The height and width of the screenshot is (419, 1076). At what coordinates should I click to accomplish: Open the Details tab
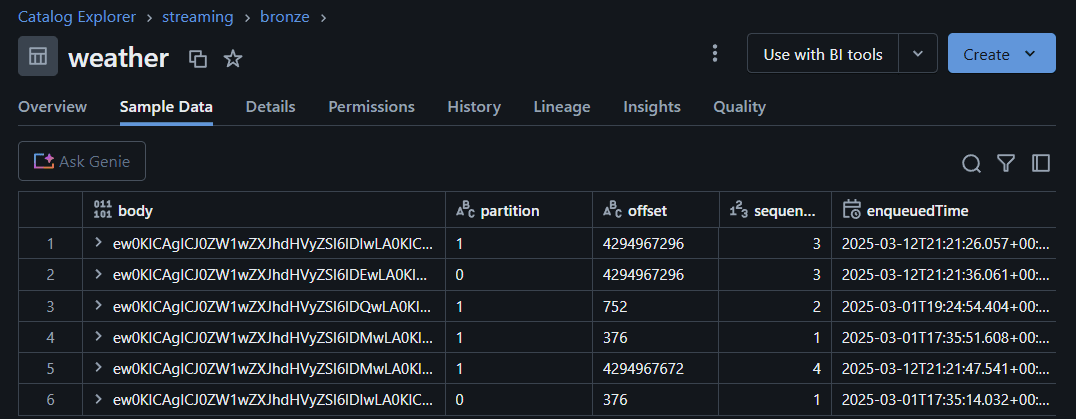click(270, 107)
